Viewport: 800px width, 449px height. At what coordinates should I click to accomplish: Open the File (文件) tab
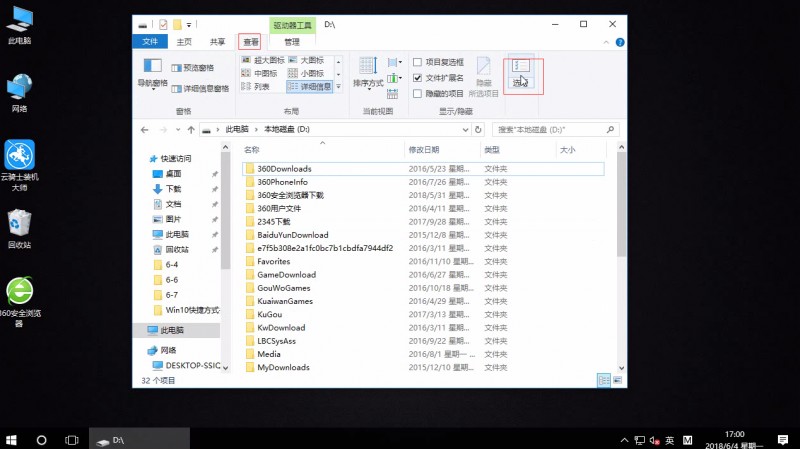150,42
